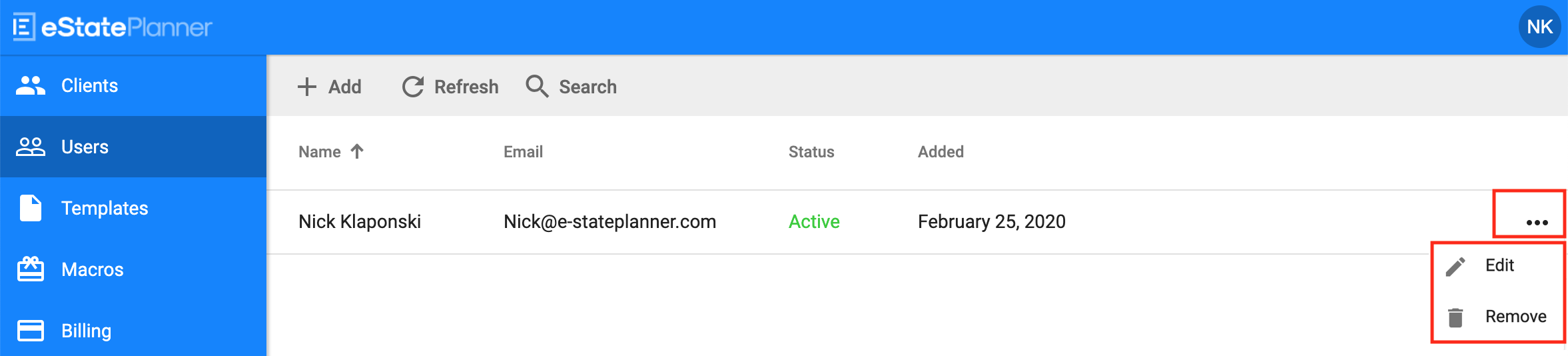Go to the Macros section

[133, 269]
